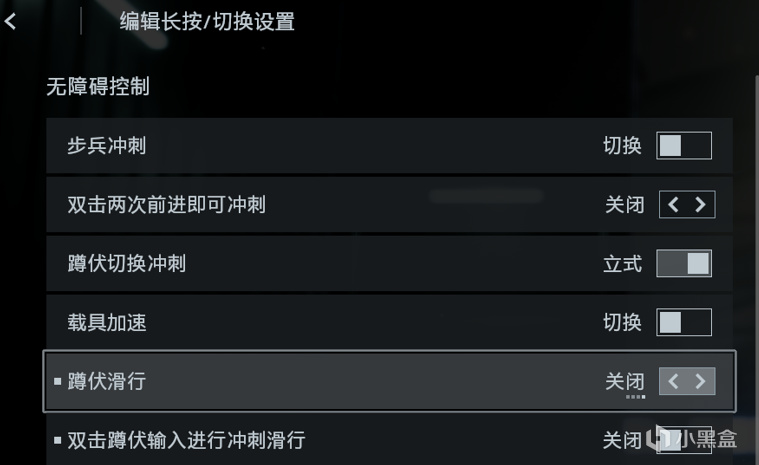Click the 无障碍控制 section header

click(98, 87)
